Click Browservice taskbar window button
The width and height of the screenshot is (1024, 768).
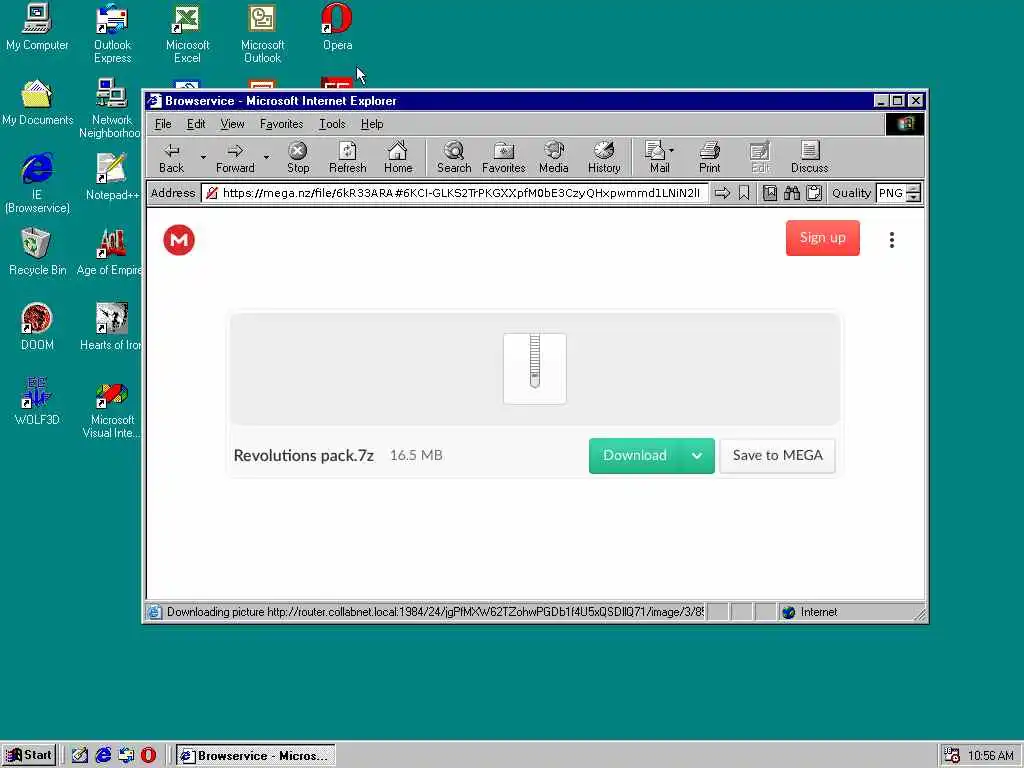click(x=255, y=756)
